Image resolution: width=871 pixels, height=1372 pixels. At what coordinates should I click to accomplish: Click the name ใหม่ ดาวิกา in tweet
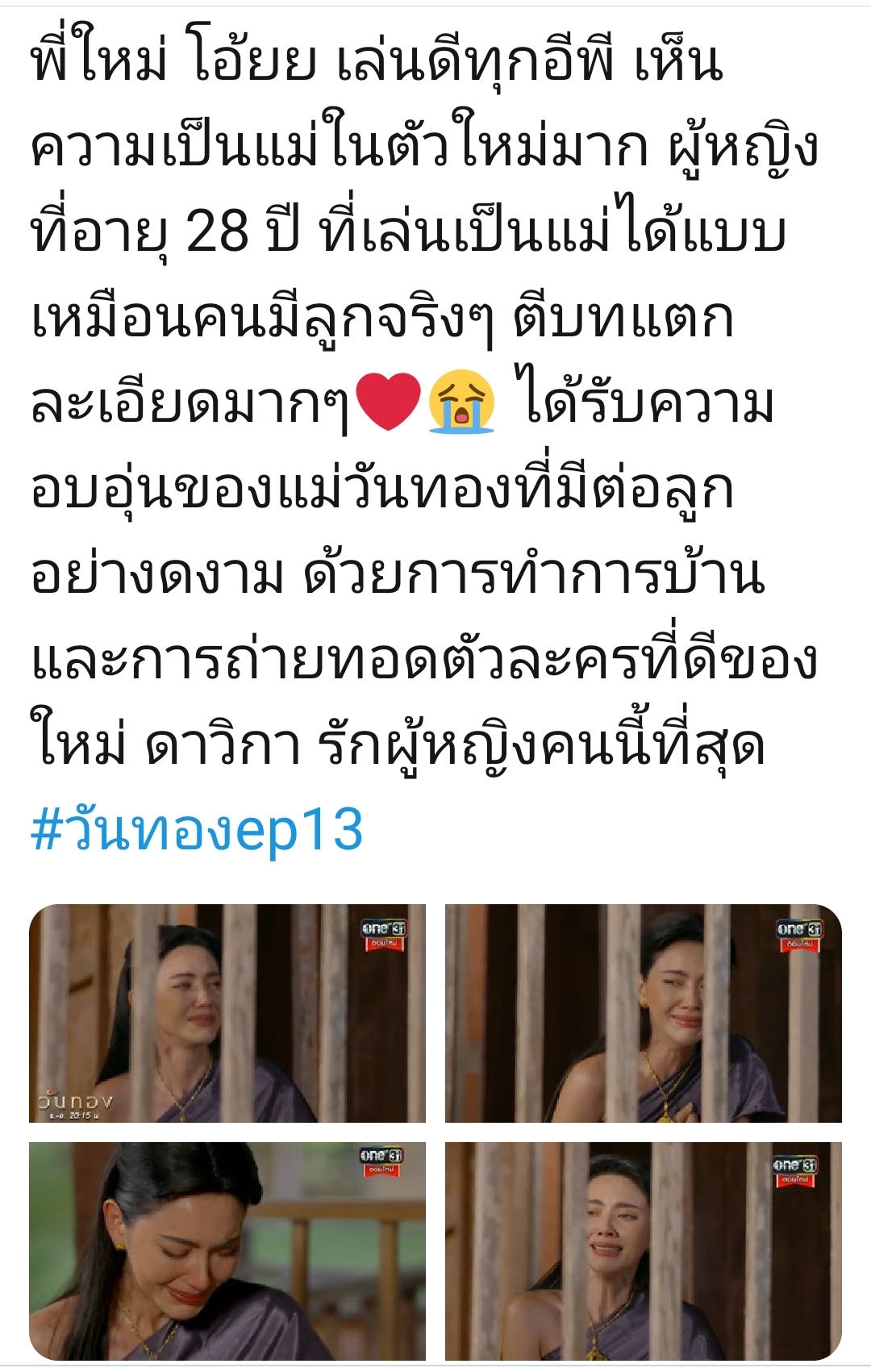(x=166, y=744)
